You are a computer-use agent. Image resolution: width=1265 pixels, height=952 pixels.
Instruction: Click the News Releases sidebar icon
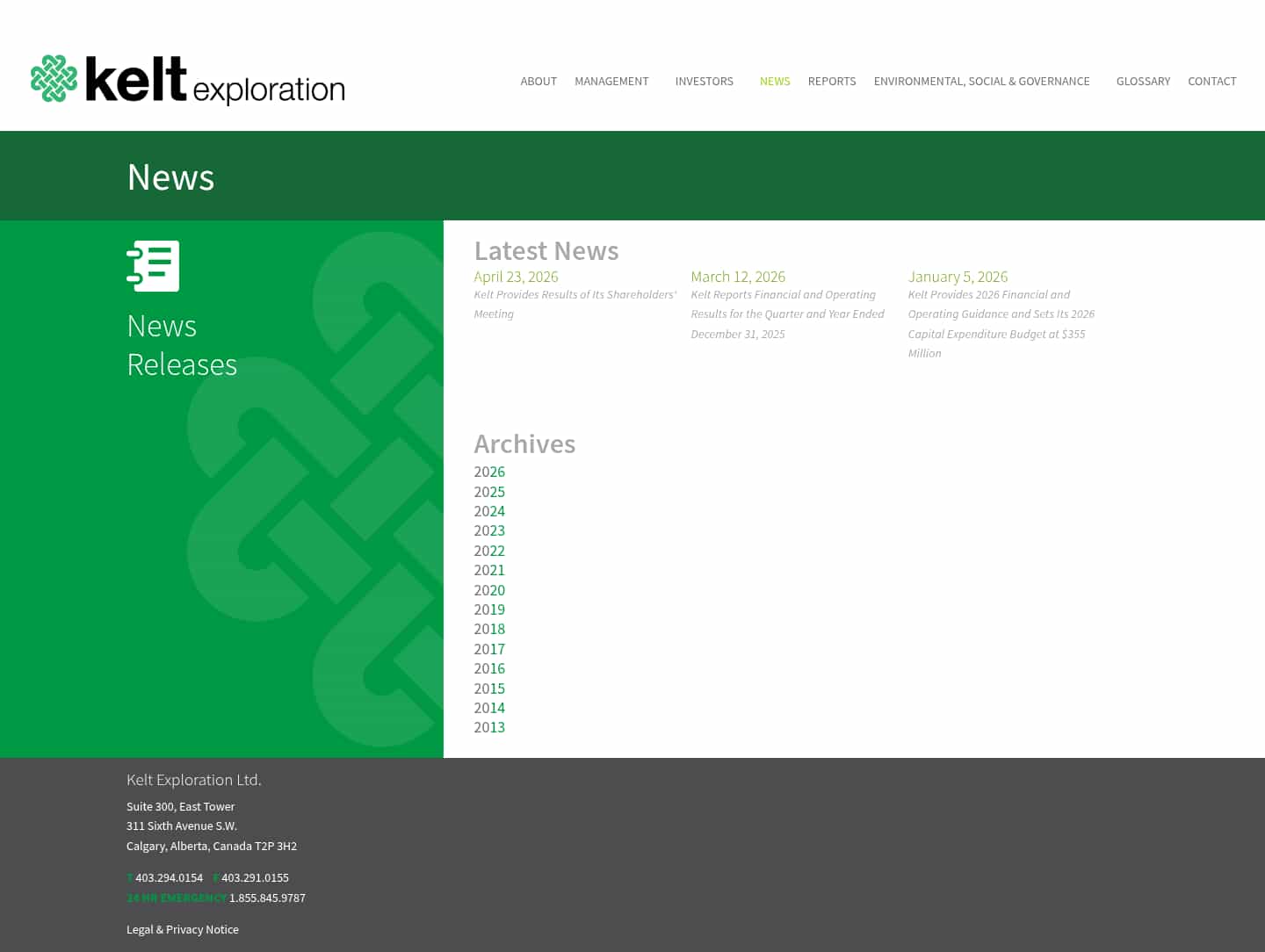155,265
